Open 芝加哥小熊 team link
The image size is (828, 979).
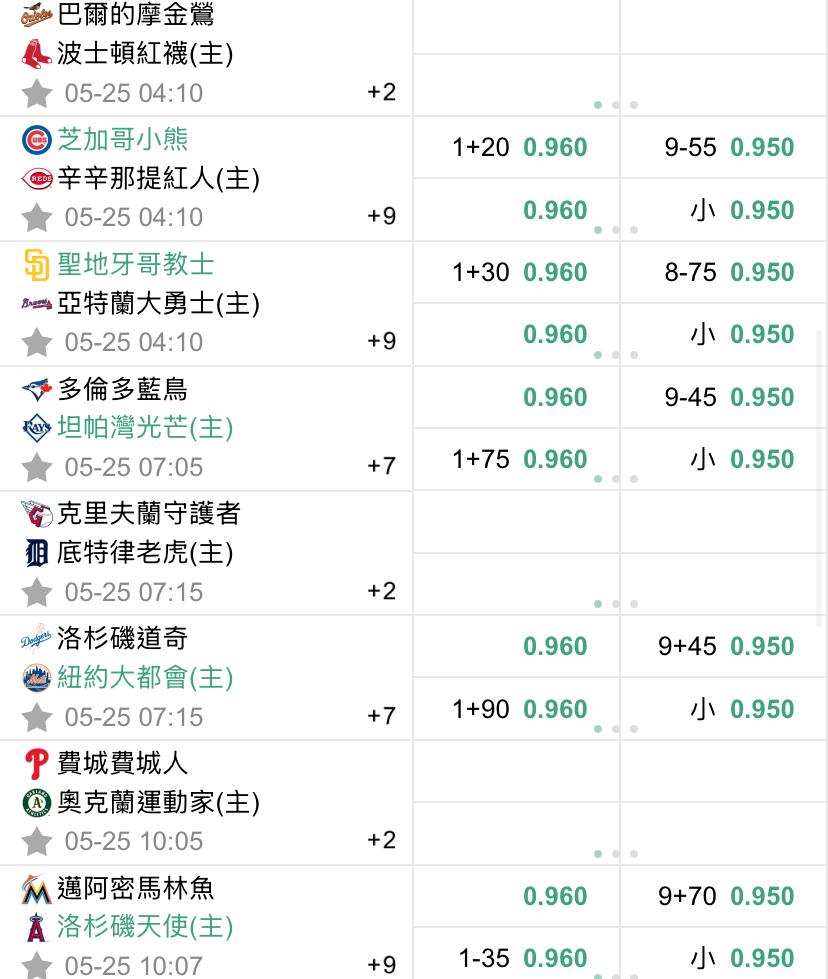point(122,139)
